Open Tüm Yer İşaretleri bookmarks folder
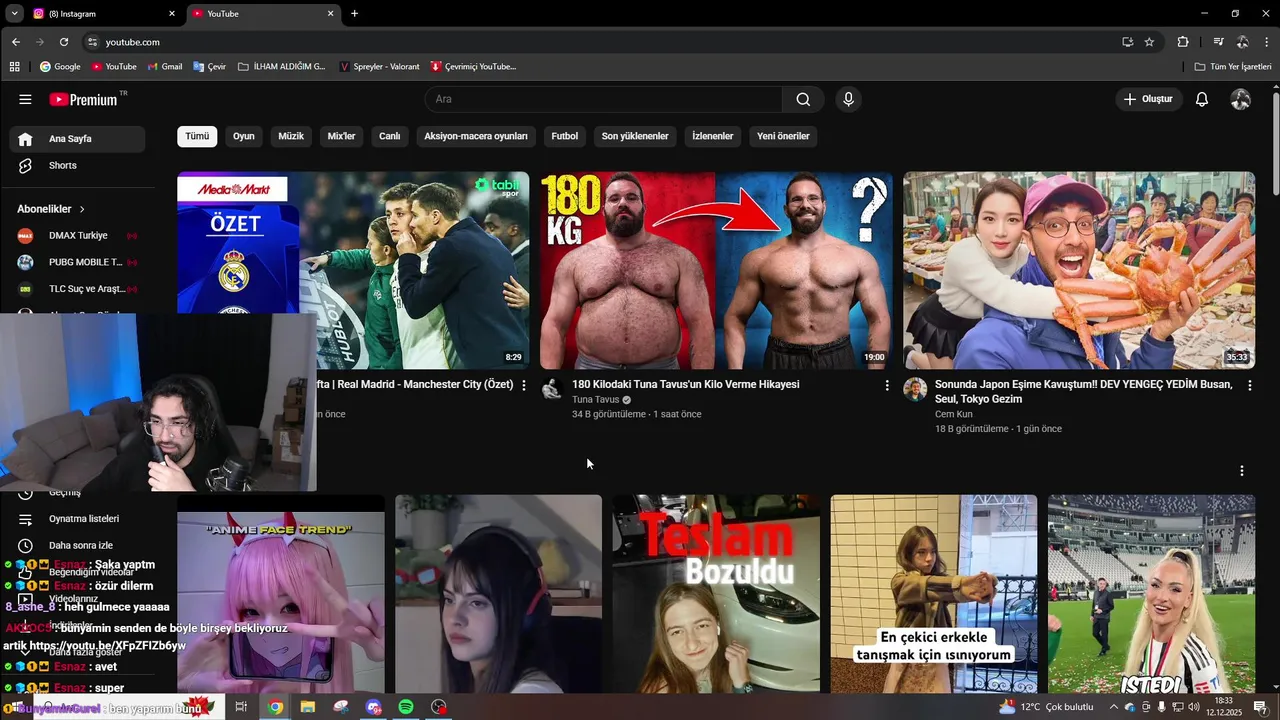 [1233, 67]
